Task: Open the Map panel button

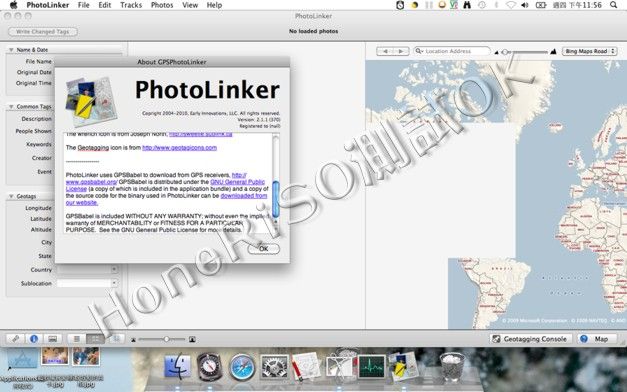Action: pyautogui.click(x=595, y=339)
